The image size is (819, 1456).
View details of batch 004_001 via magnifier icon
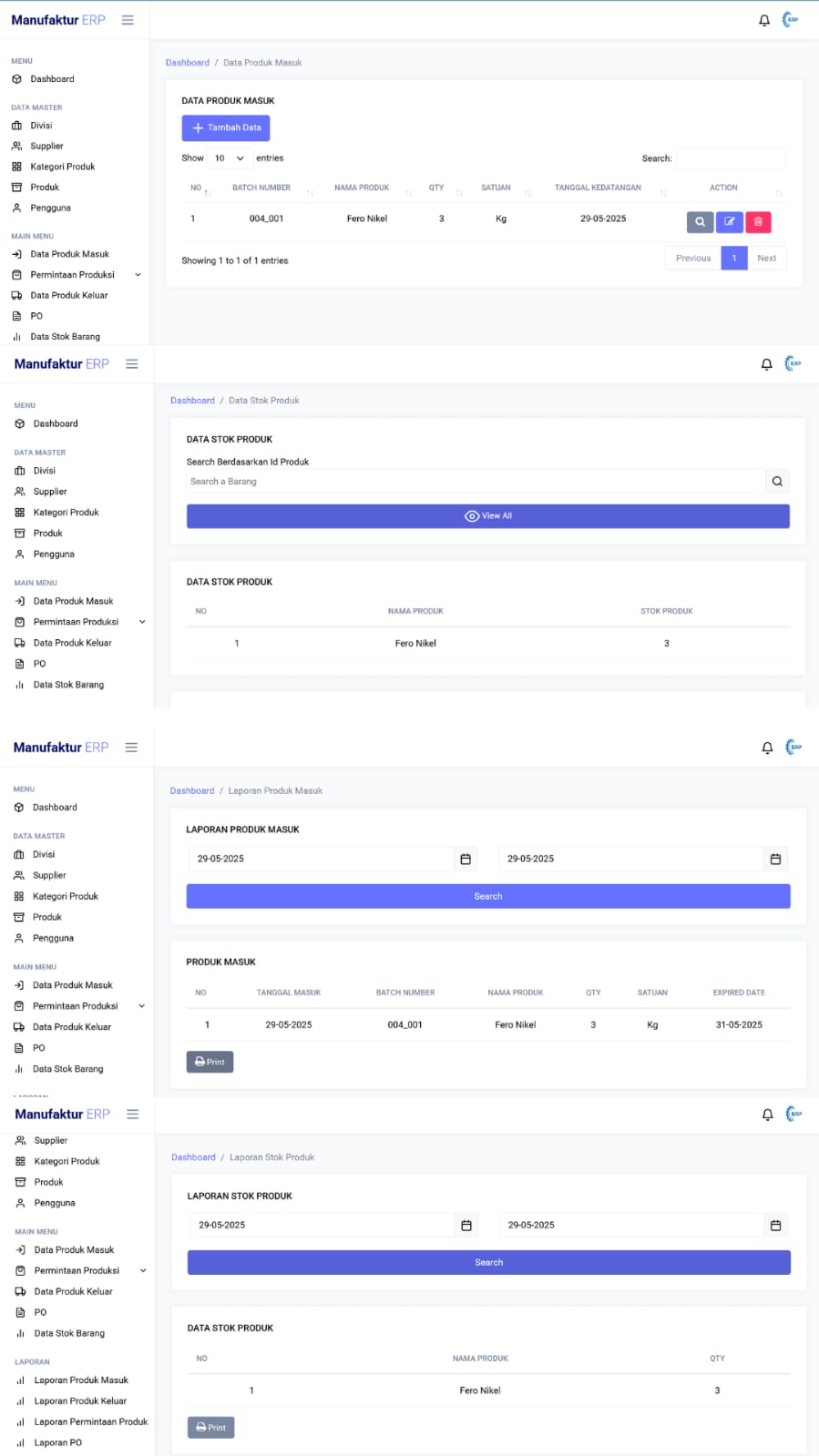(700, 221)
